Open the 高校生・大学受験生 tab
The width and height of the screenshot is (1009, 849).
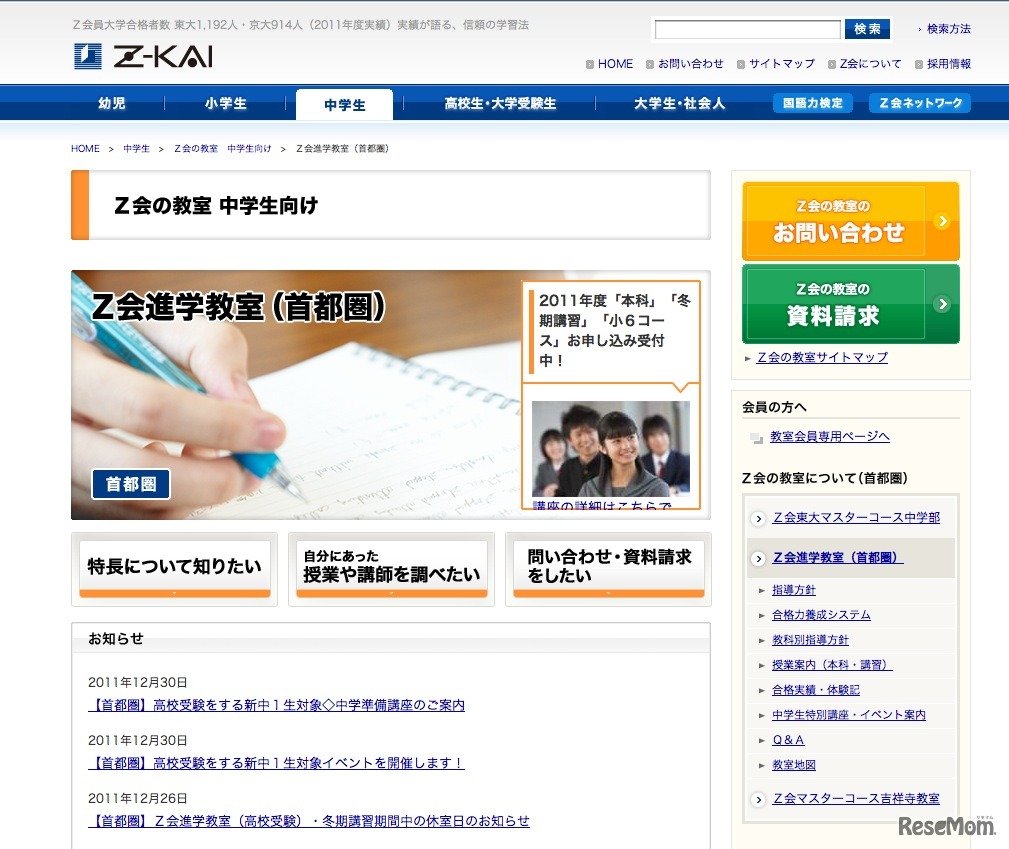pyautogui.click(x=500, y=103)
